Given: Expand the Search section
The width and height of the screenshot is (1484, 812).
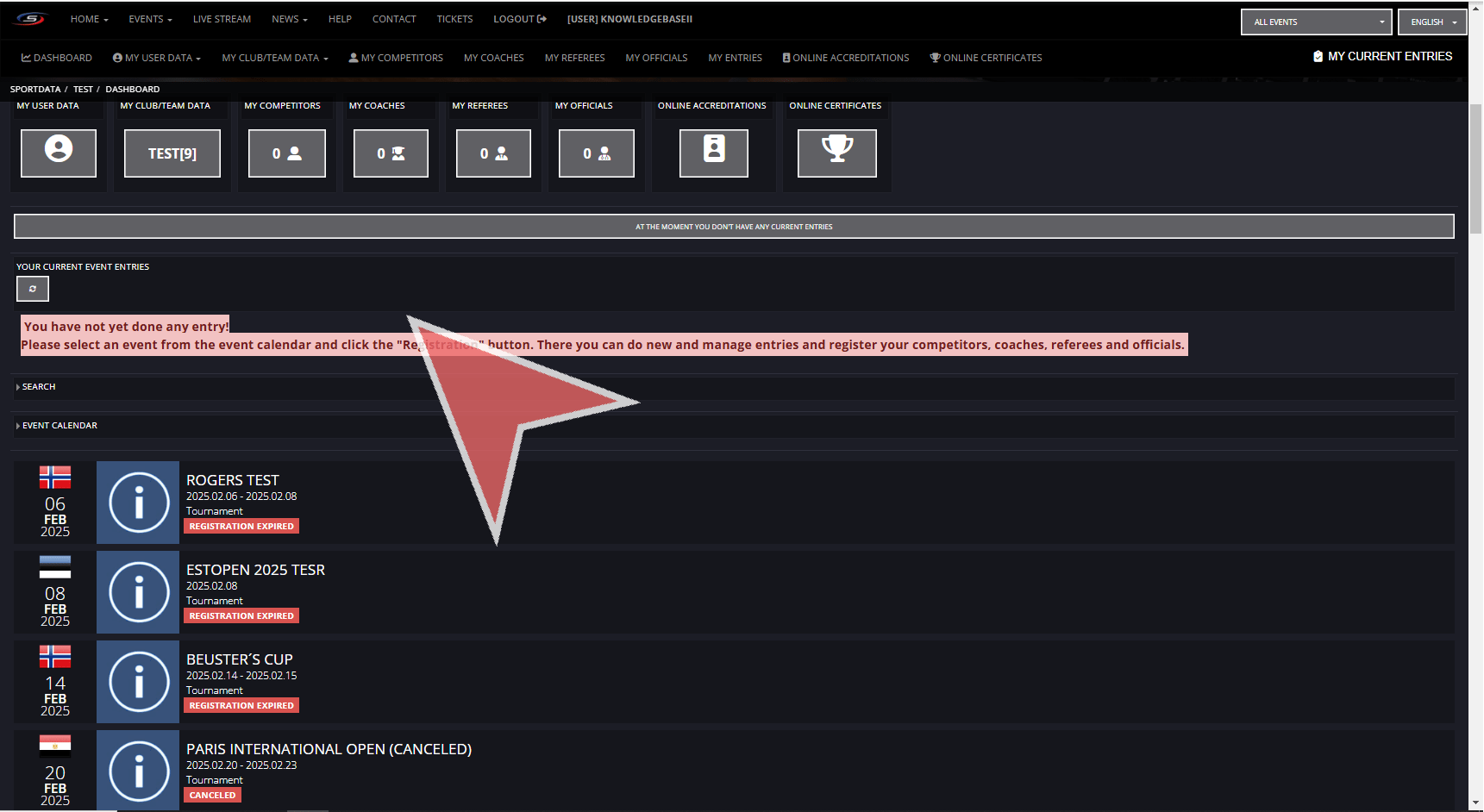Looking at the screenshot, I should click(x=38, y=387).
